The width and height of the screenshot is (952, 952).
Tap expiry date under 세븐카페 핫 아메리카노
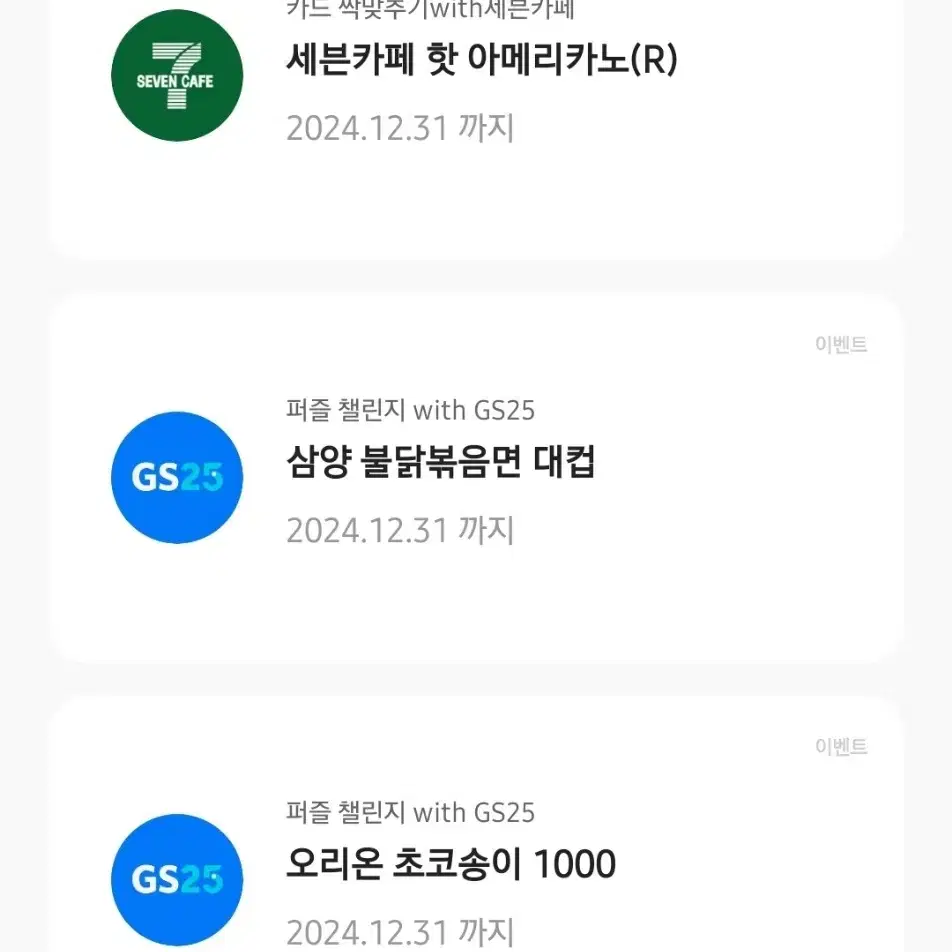coord(400,128)
